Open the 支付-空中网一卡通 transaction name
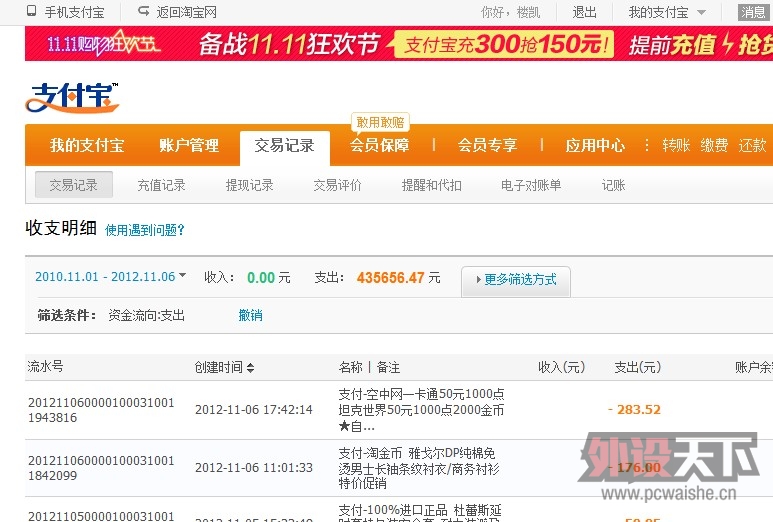This screenshot has height=522, width=773. coord(422,410)
